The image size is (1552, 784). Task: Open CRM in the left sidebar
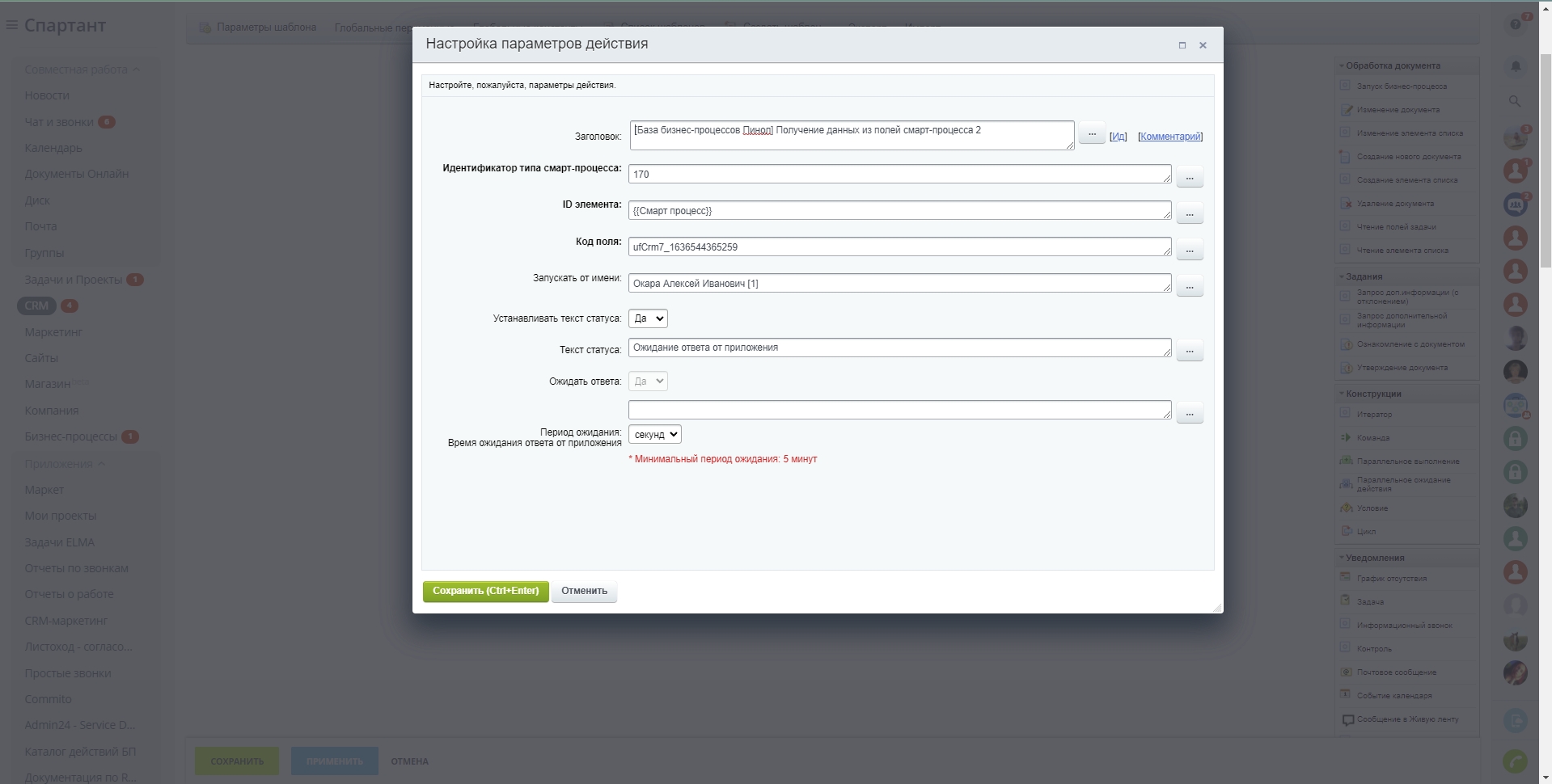[36, 306]
